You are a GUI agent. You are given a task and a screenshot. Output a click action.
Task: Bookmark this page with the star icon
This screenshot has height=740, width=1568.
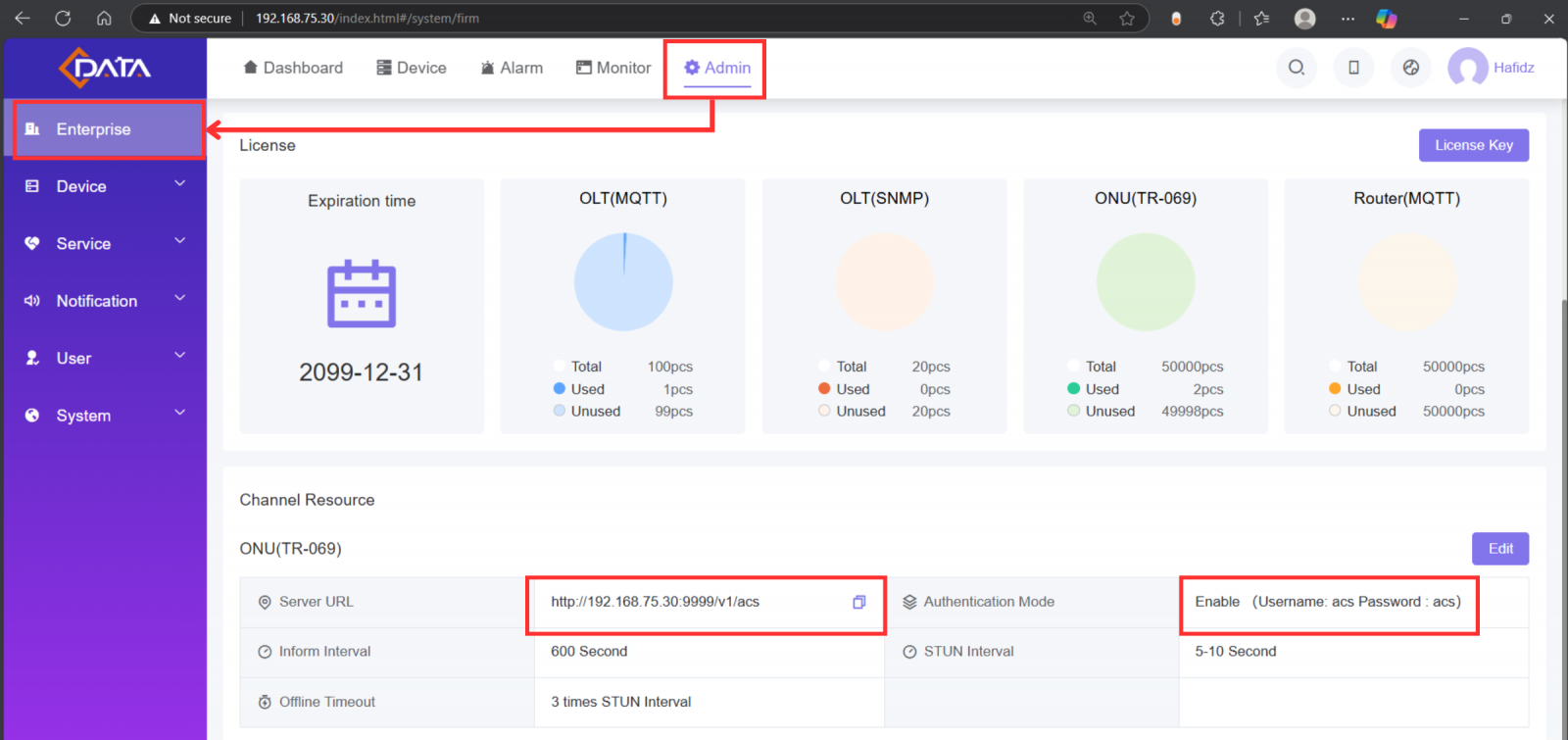point(1127,18)
